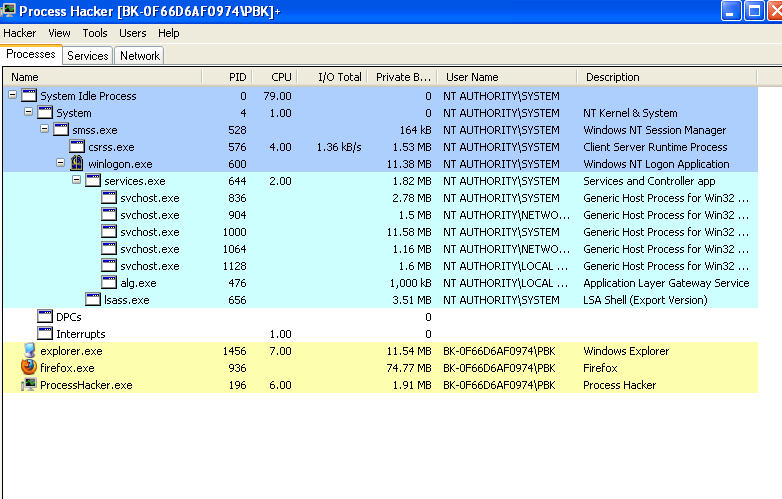Select the explorer.exe process name
782x499 pixels.
71,351
